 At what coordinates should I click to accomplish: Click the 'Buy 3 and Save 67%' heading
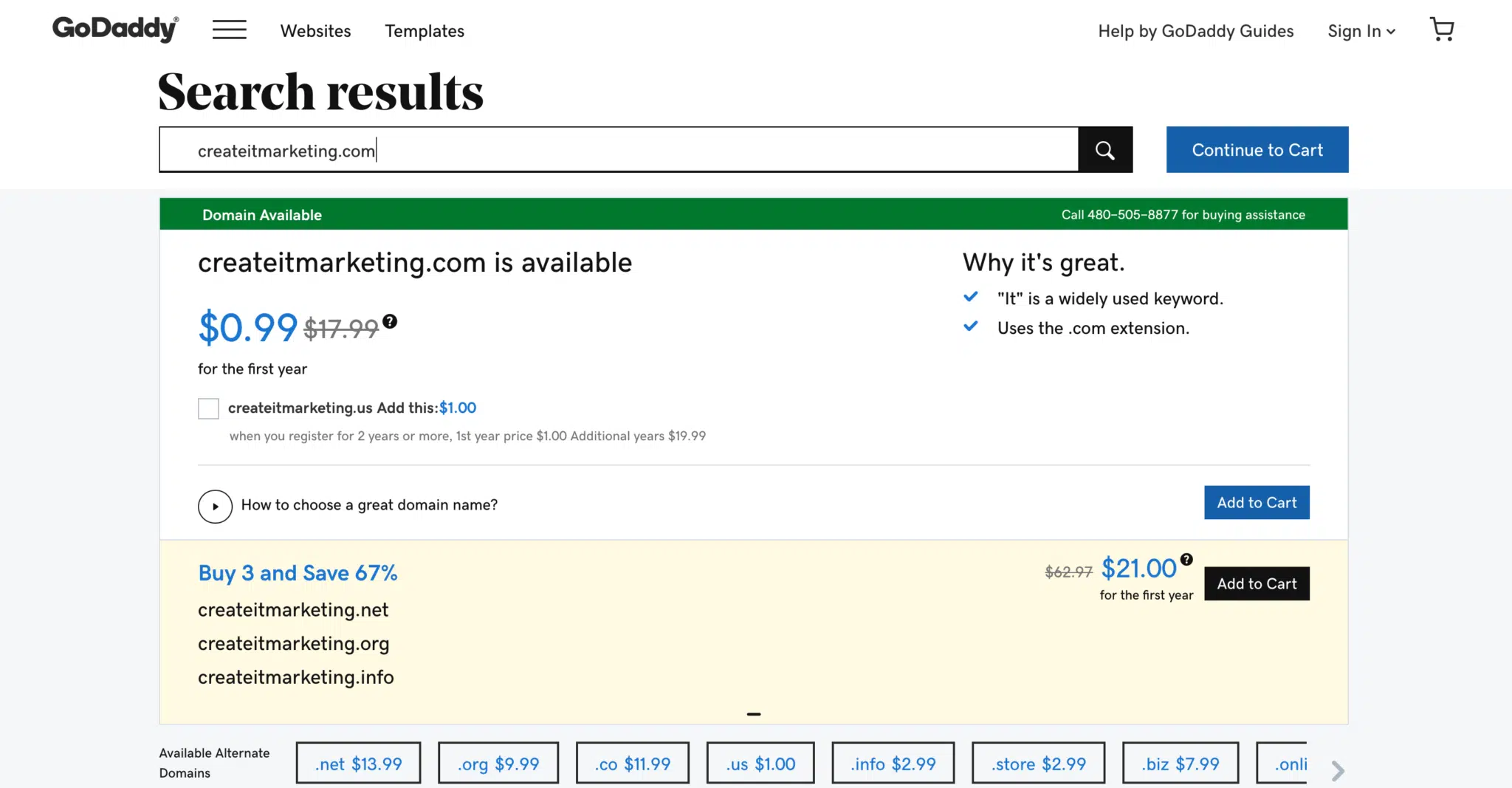(298, 573)
